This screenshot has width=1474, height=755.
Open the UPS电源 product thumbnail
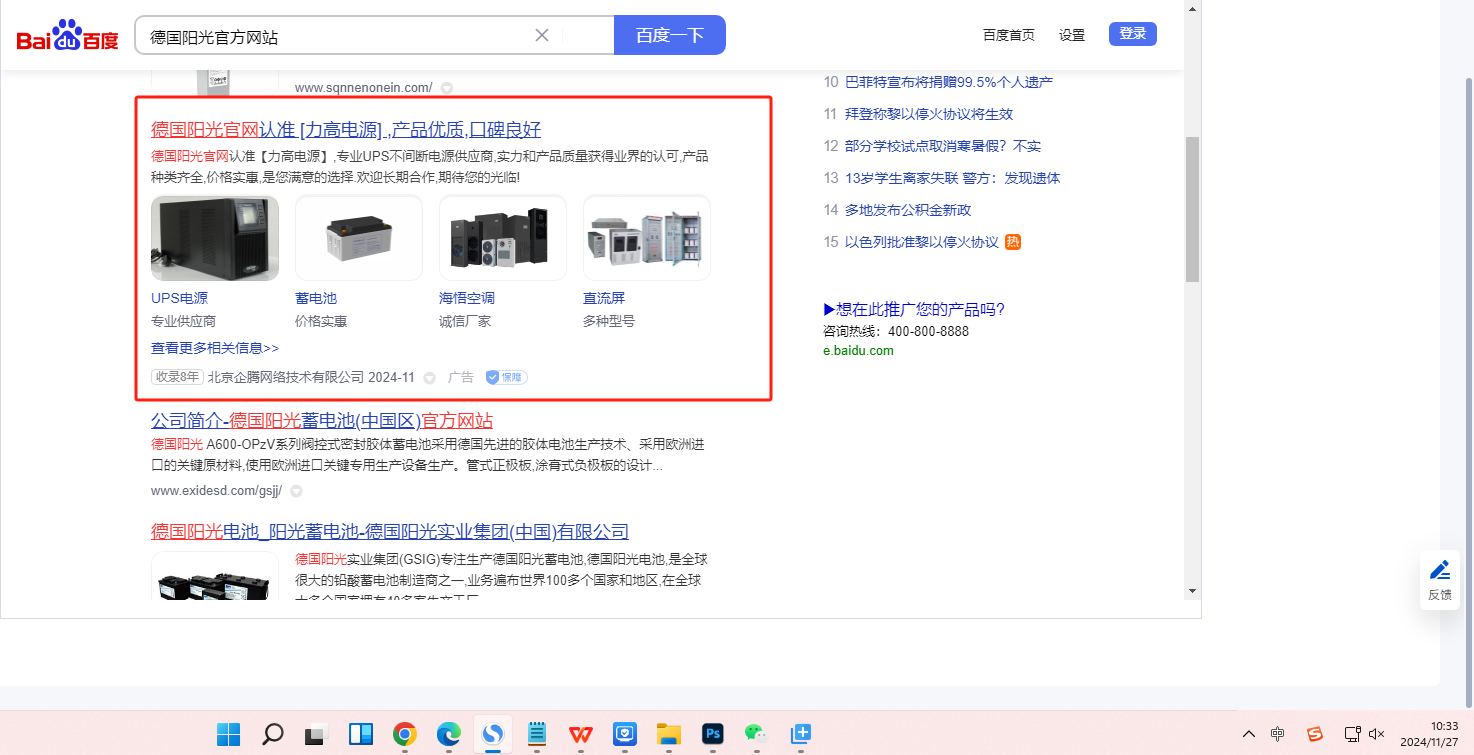pos(215,238)
